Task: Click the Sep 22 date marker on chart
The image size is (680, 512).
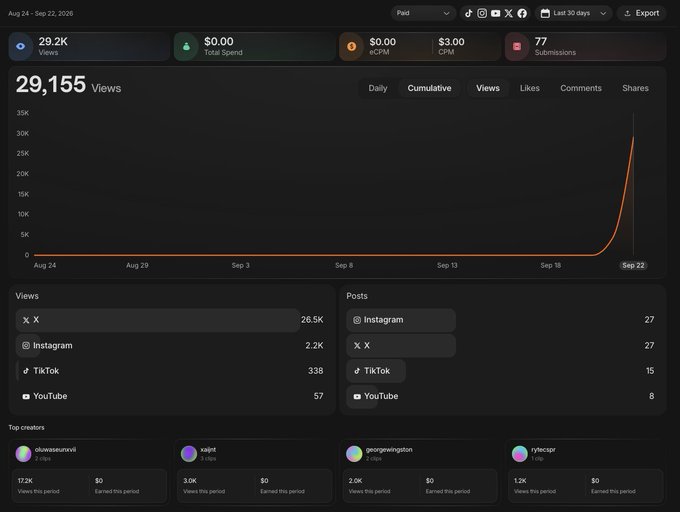Action: pos(633,265)
